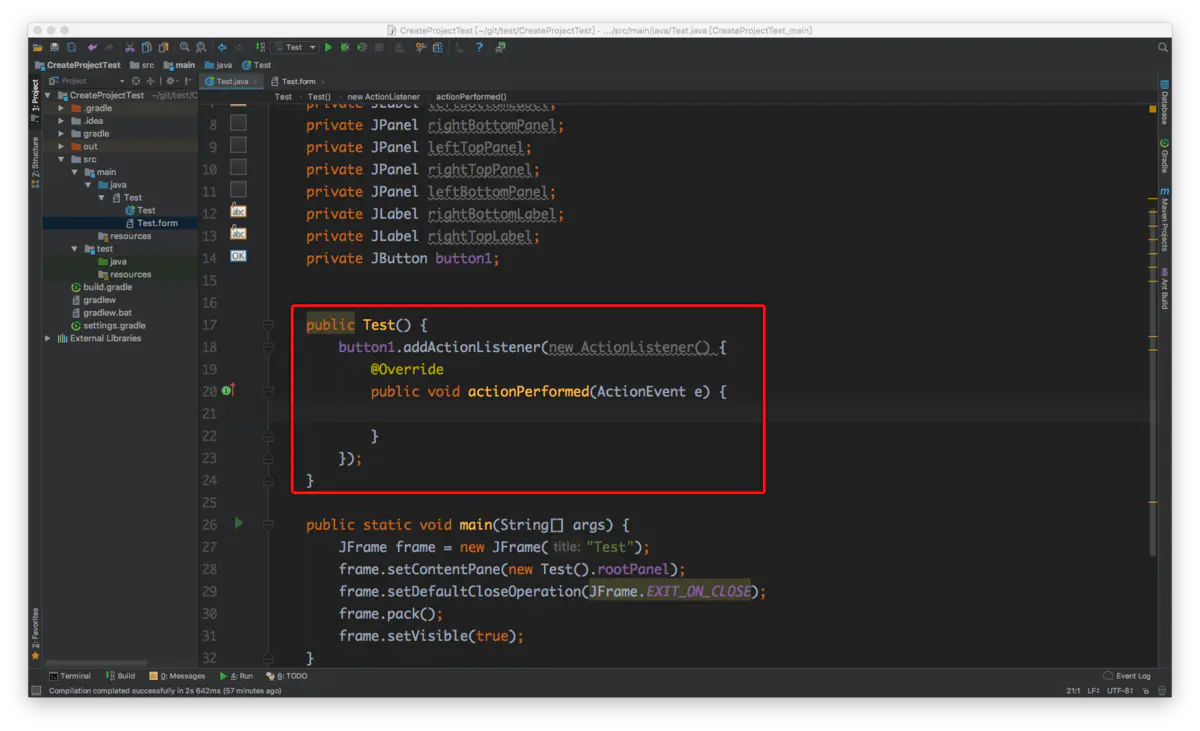Click the abc label gutter icon on line 12
Viewport: 1200px width, 731px height.
pyautogui.click(x=238, y=212)
